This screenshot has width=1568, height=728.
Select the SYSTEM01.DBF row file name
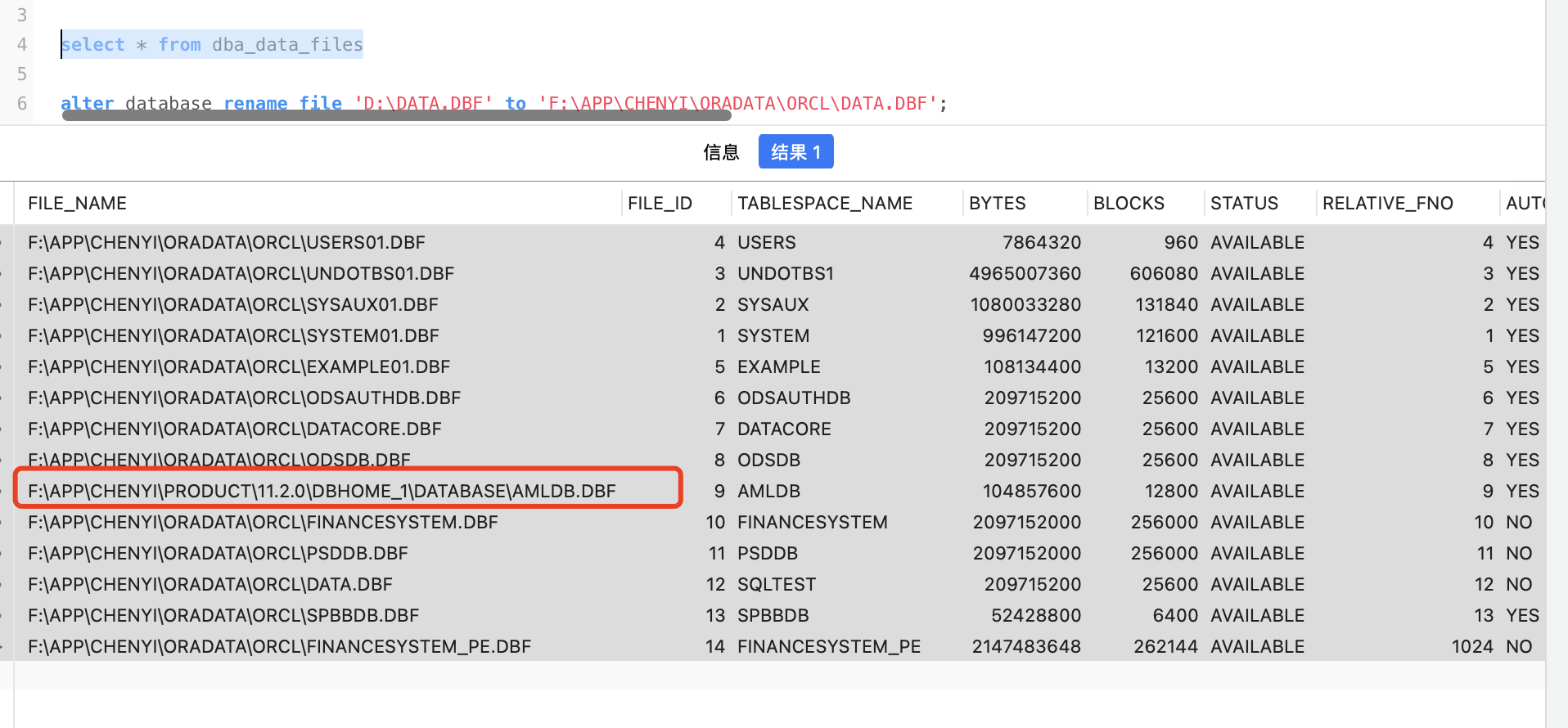tap(233, 335)
